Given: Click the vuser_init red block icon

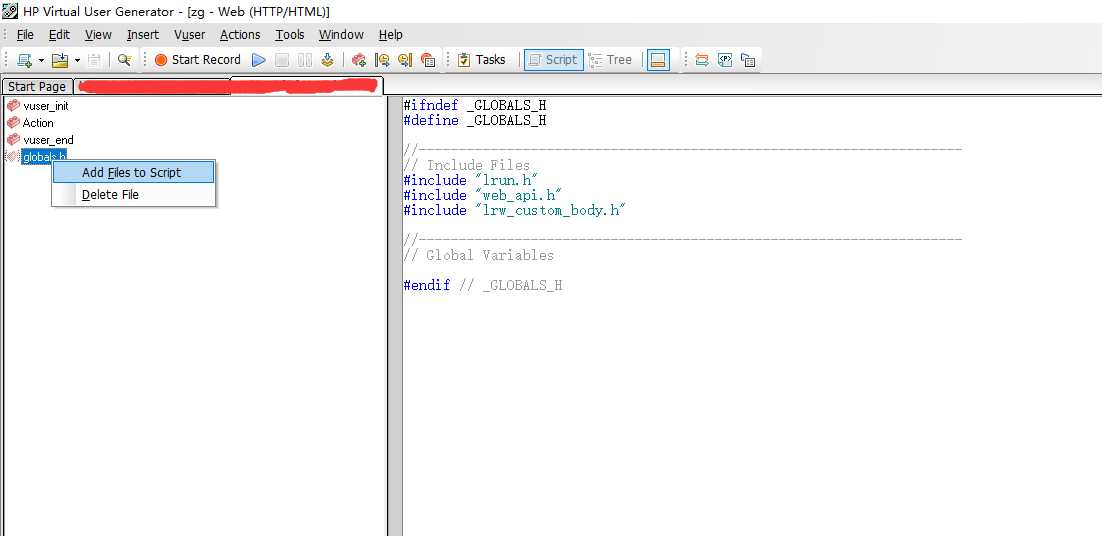Looking at the screenshot, I should [x=13, y=105].
